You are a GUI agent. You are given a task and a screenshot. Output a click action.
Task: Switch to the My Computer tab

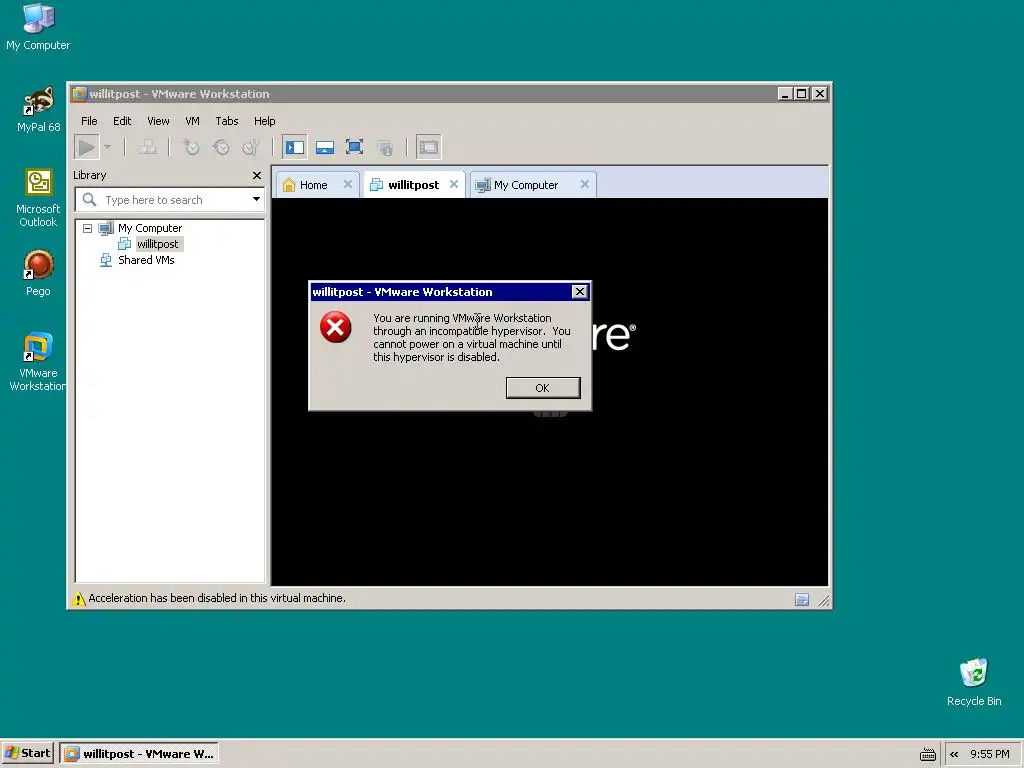pyautogui.click(x=526, y=185)
